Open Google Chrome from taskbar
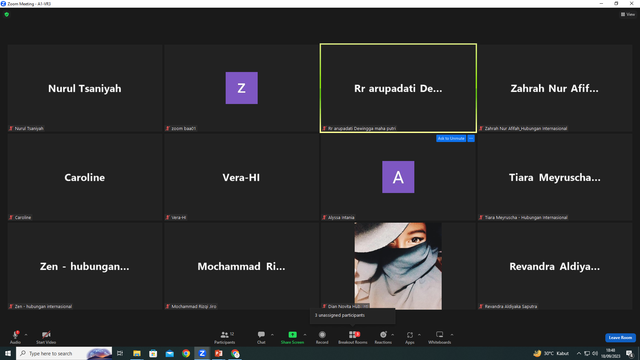 [x=186, y=353]
